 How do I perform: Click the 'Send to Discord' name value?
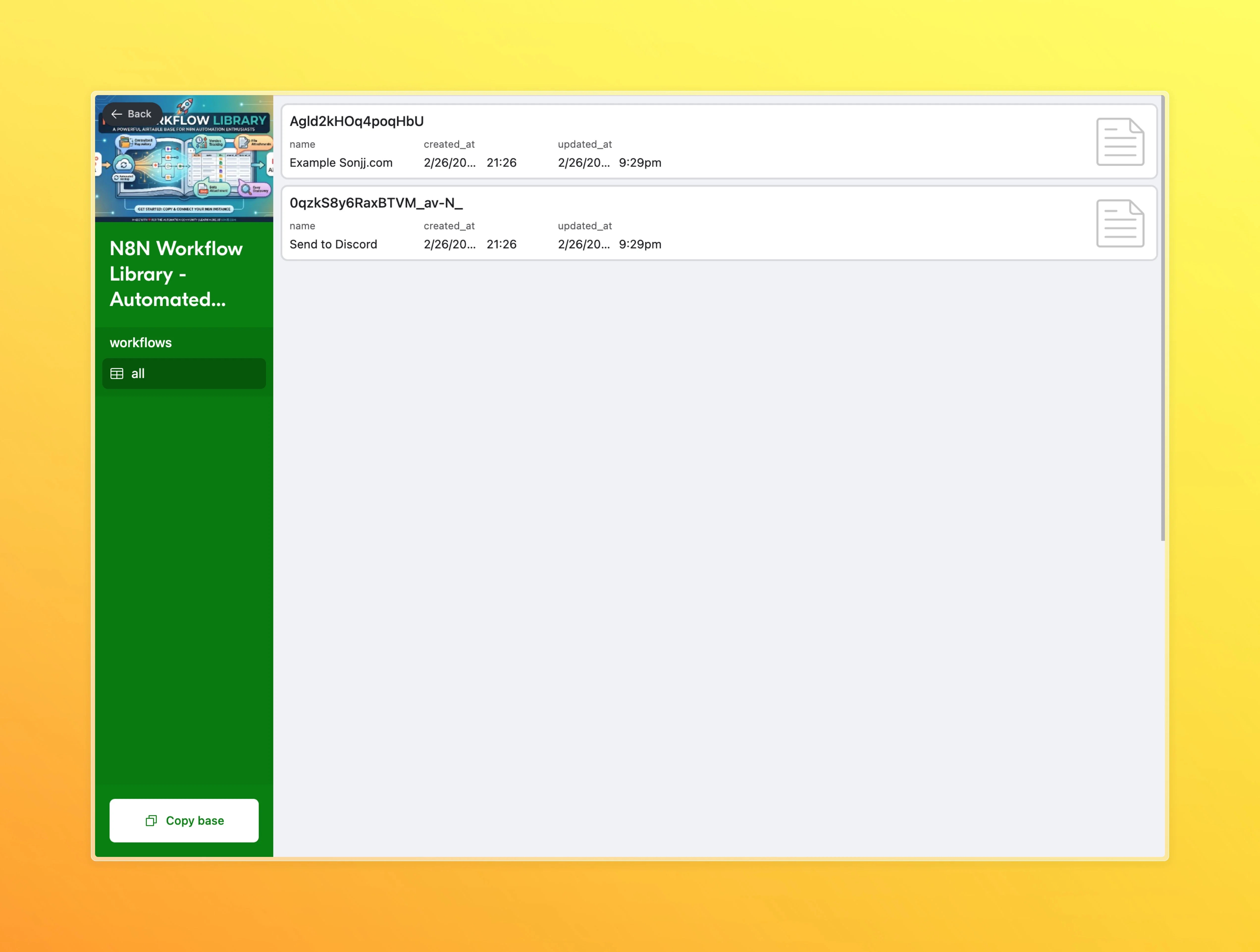pyautogui.click(x=333, y=244)
